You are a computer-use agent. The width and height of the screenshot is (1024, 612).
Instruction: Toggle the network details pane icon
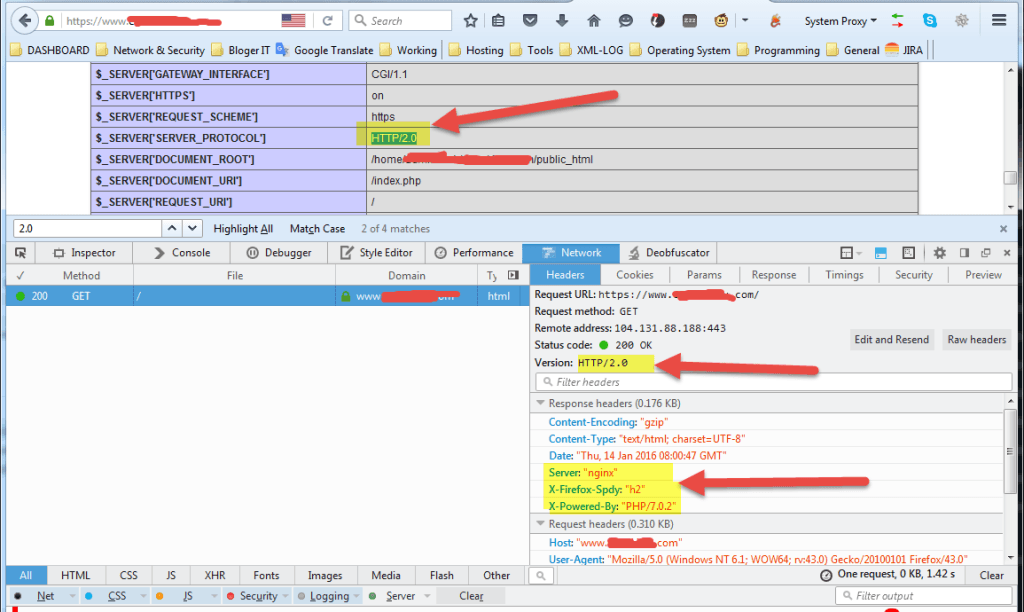(513, 276)
